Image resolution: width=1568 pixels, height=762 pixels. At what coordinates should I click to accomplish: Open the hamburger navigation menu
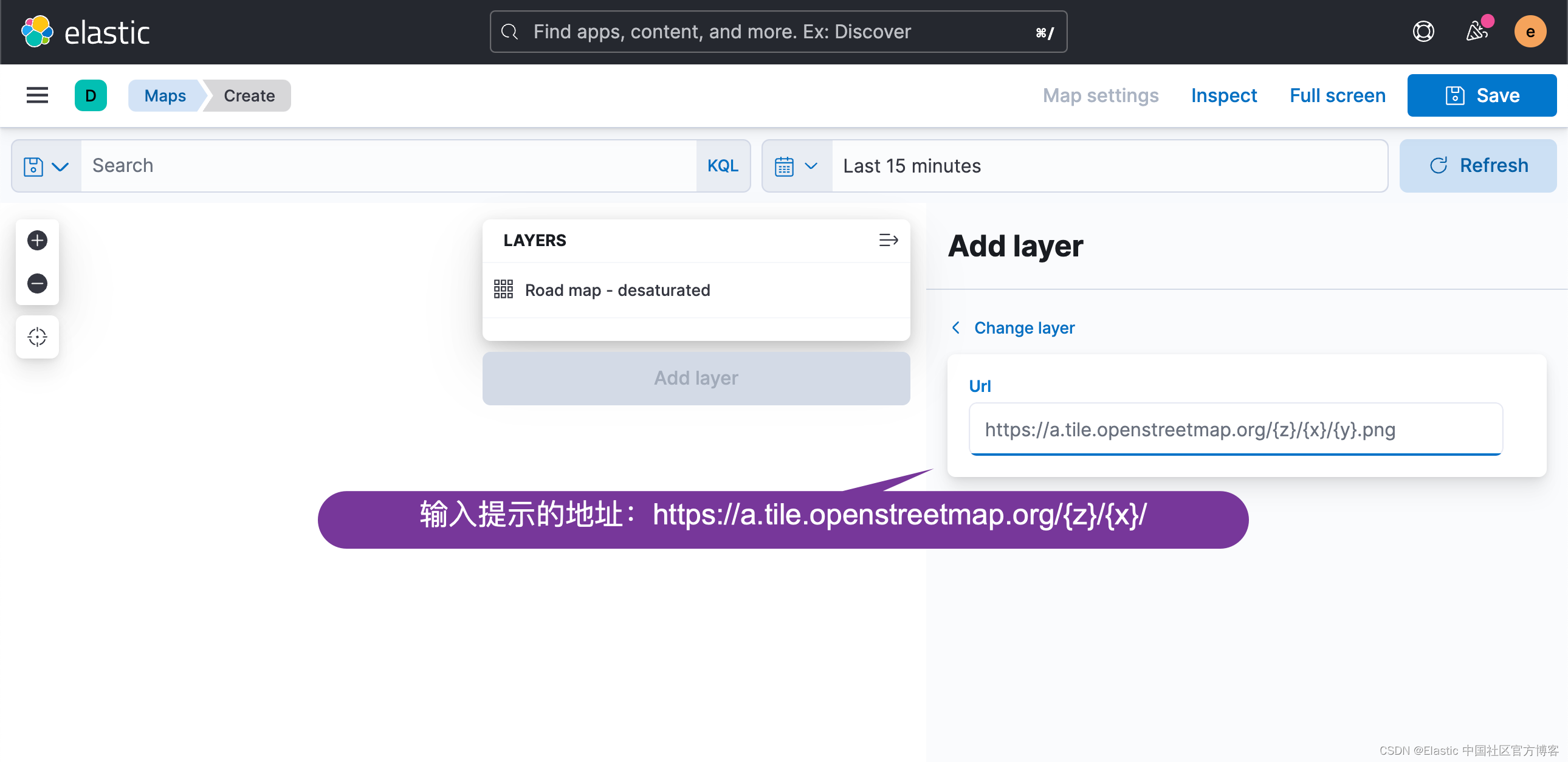click(x=37, y=95)
